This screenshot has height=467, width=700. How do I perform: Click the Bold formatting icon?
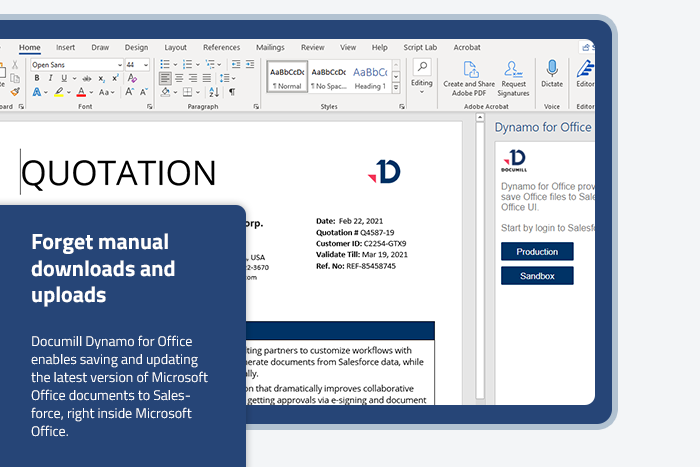pos(35,78)
